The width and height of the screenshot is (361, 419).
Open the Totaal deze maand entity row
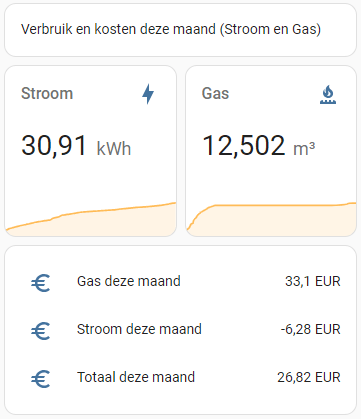(180, 377)
